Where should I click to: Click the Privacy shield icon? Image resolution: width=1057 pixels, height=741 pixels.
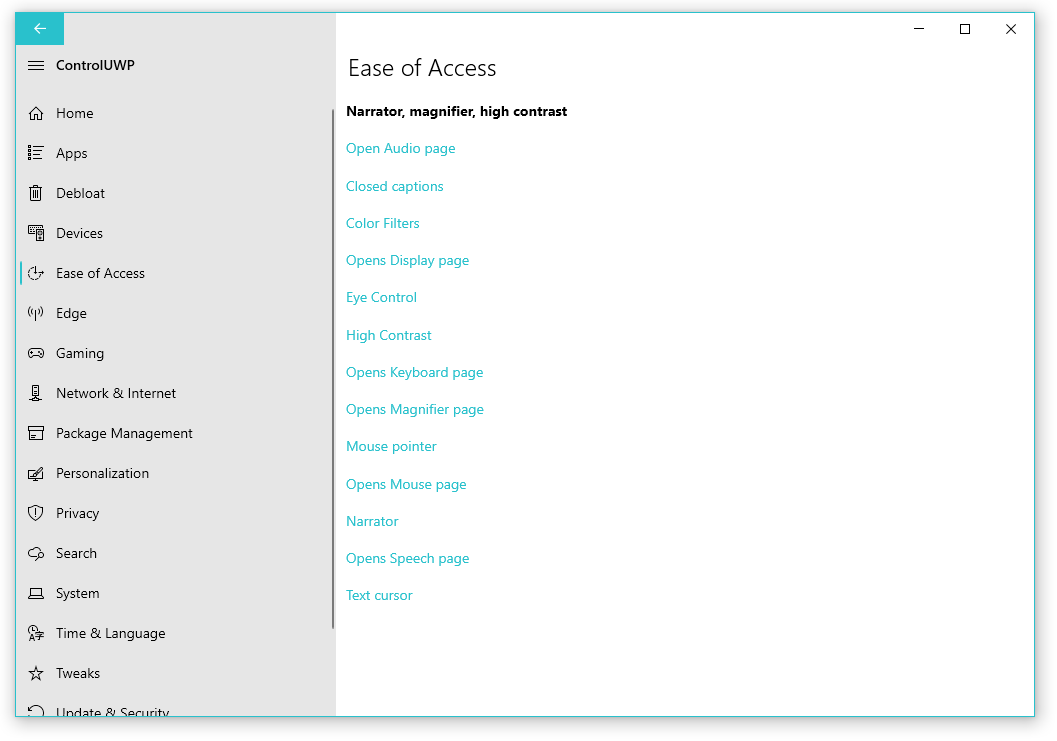(x=36, y=513)
